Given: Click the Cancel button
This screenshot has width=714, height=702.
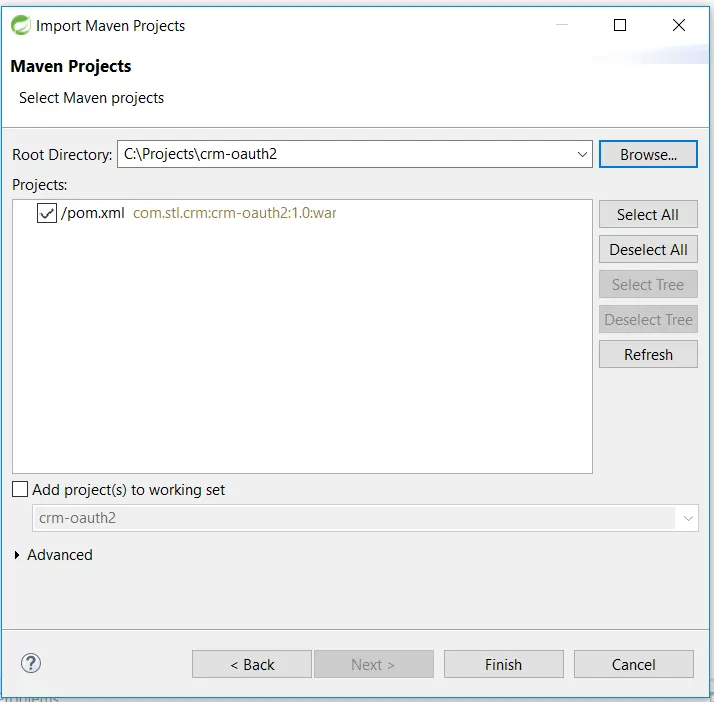Looking at the screenshot, I should point(633,664).
